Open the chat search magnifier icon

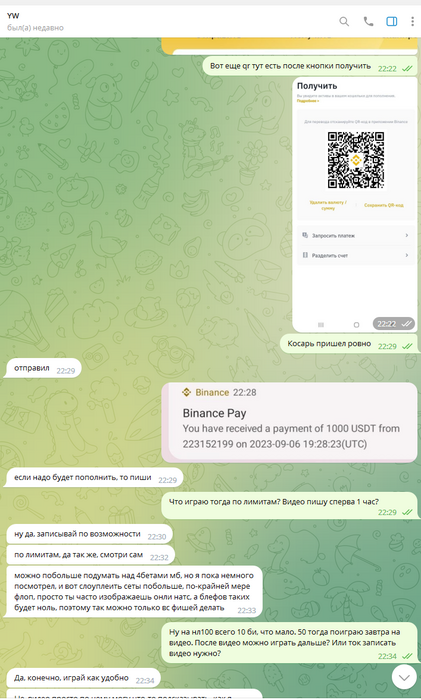point(344,21)
